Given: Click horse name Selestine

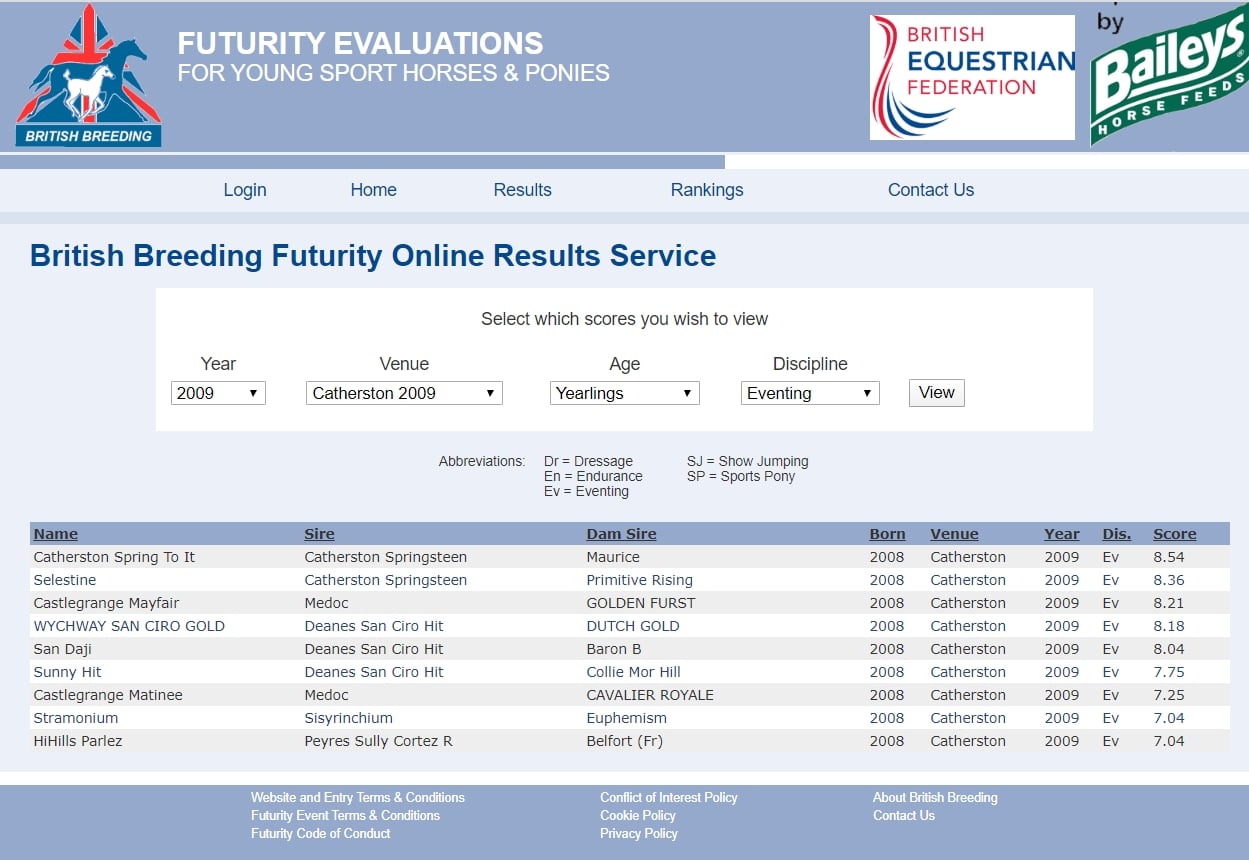Looking at the screenshot, I should coord(65,580).
